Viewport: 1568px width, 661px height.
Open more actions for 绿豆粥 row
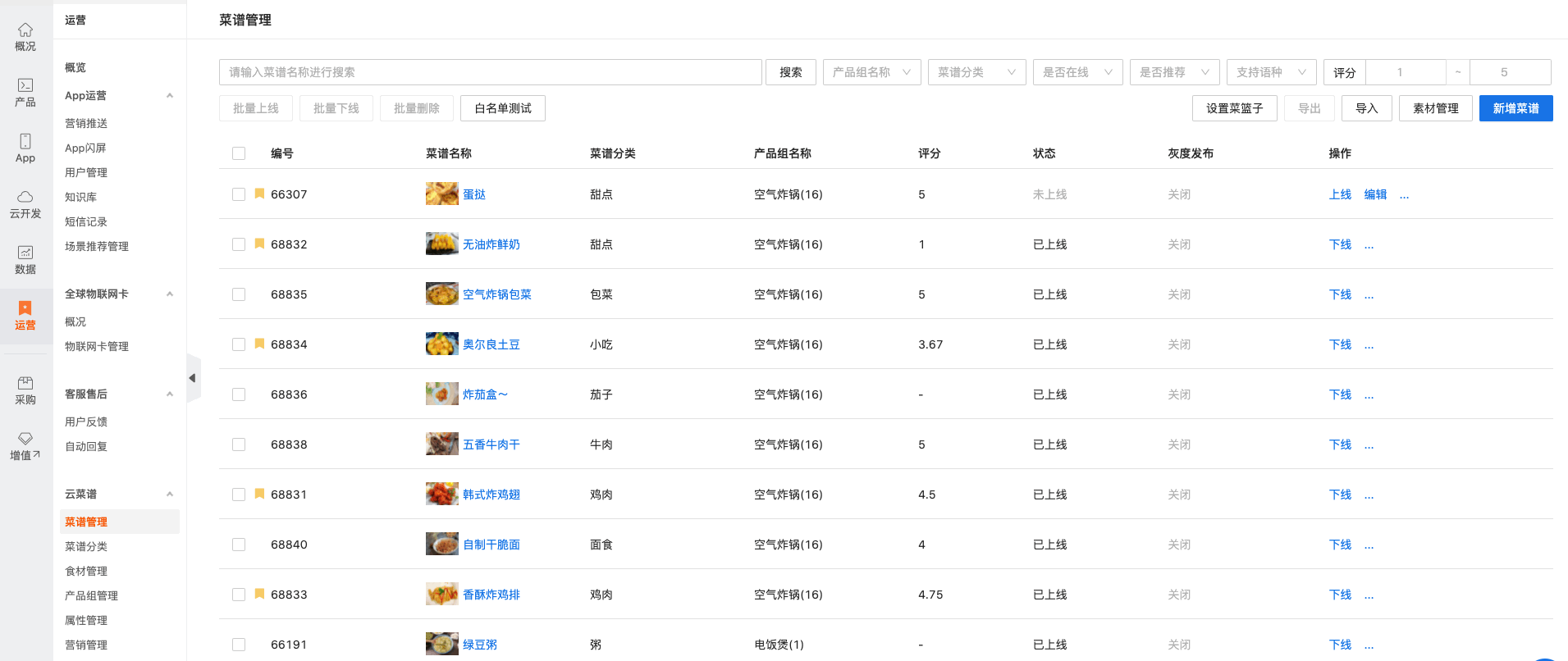pyautogui.click(x=1369, y=645)
